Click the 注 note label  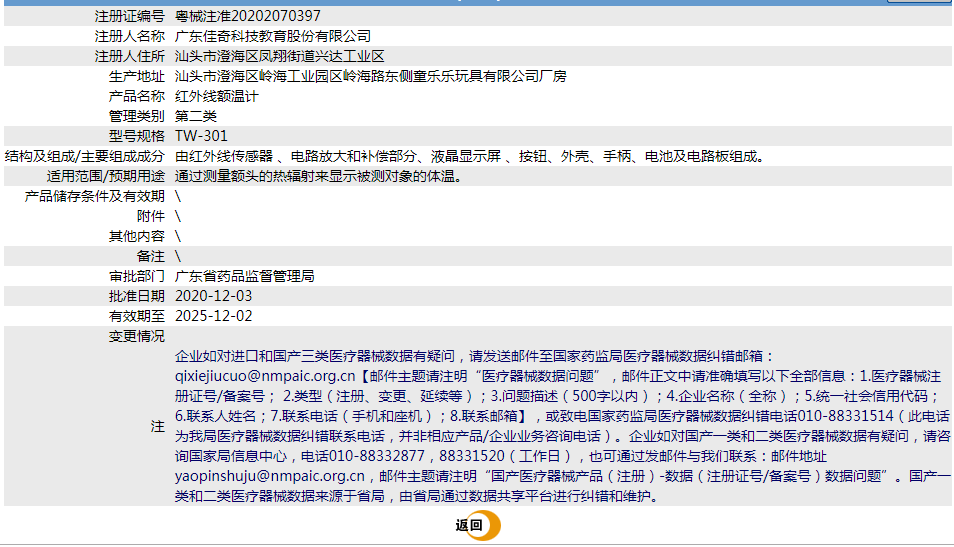tap(158, 427)
